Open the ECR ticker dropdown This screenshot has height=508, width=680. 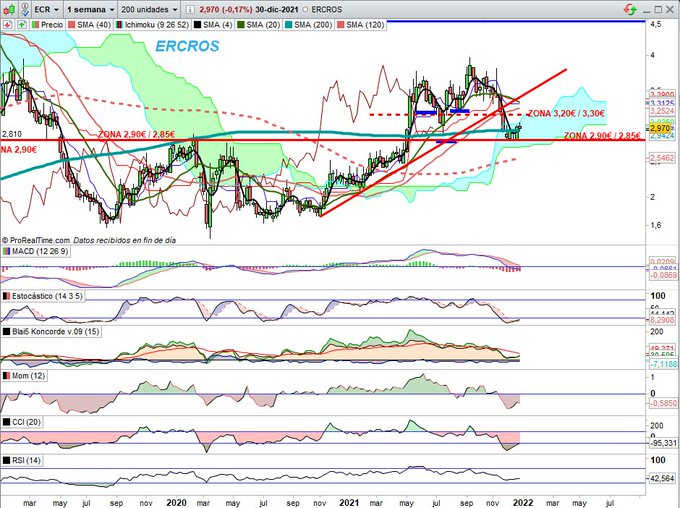coord(47,9)
